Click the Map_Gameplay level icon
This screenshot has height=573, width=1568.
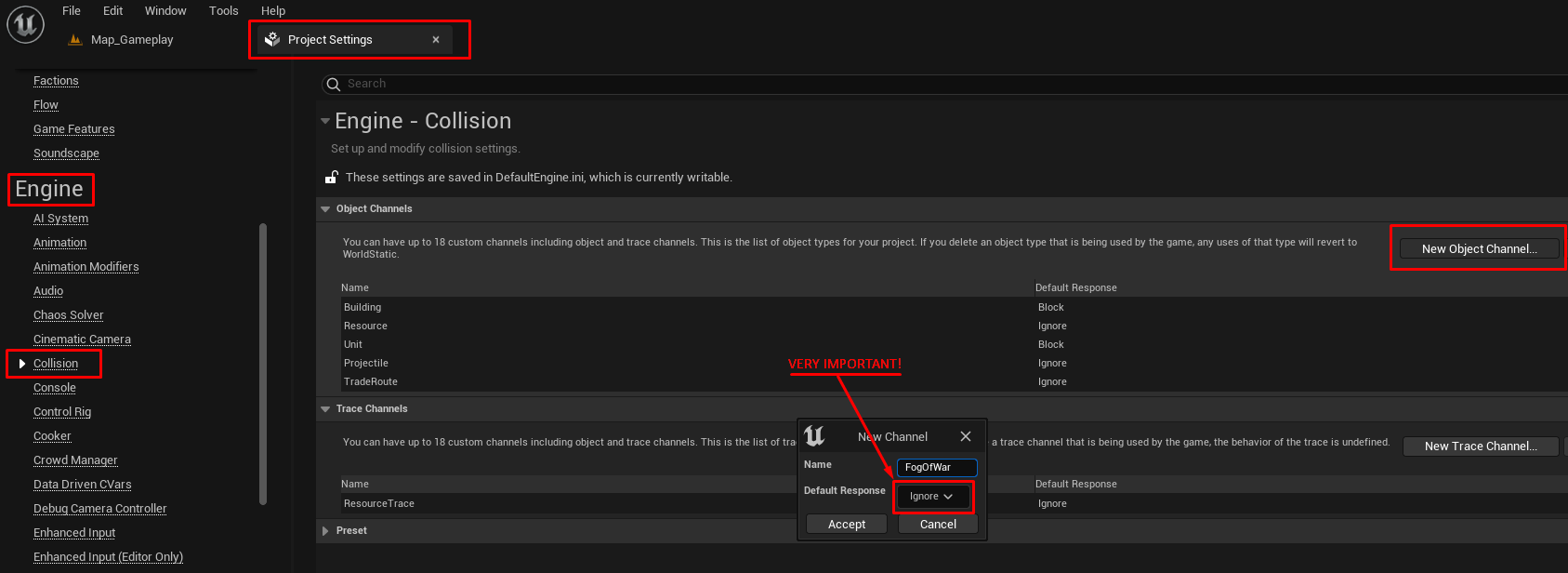click(x=75, y=40)
